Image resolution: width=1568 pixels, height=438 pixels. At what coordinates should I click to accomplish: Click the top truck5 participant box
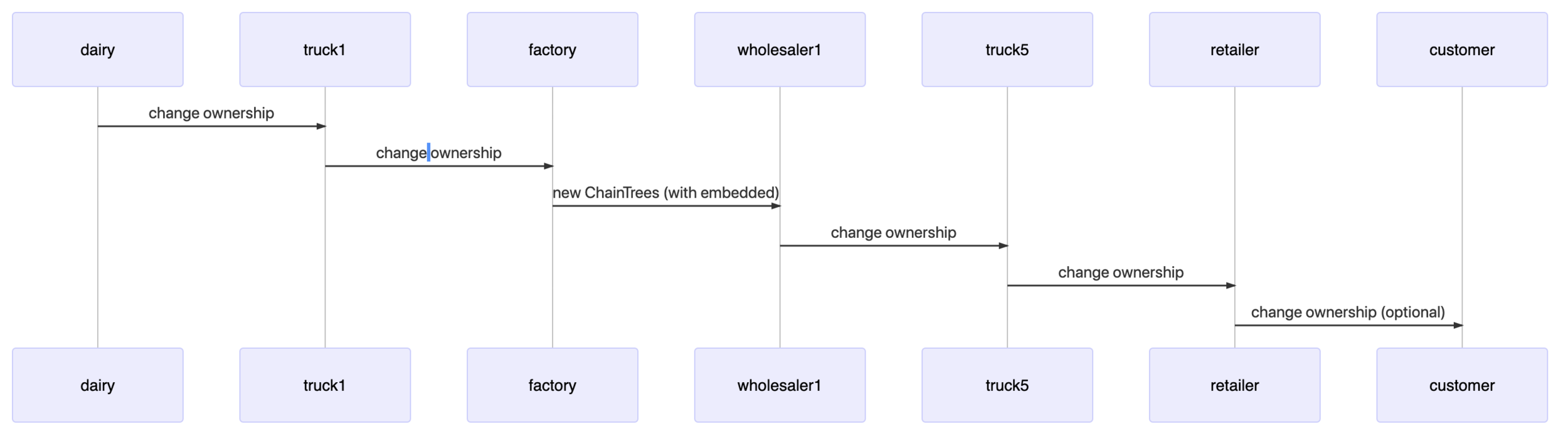point(1007,50)
